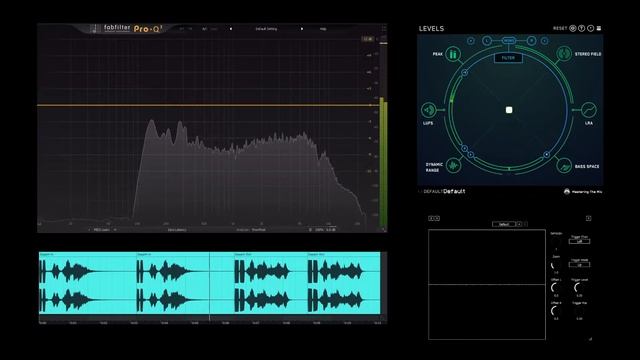640x360 pixels.
Task: Click button right of oscilloscope preset box
Action: coord(519,224)
